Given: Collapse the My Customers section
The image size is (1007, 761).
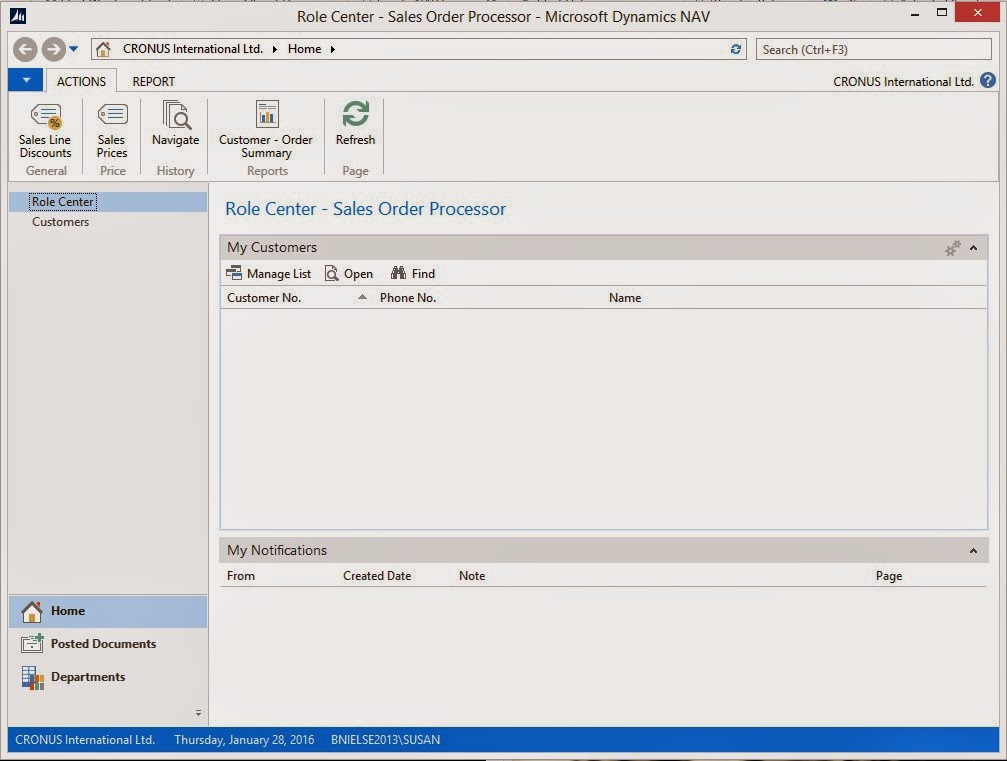Looking at the screenshot, I should (x=974, y=248).
